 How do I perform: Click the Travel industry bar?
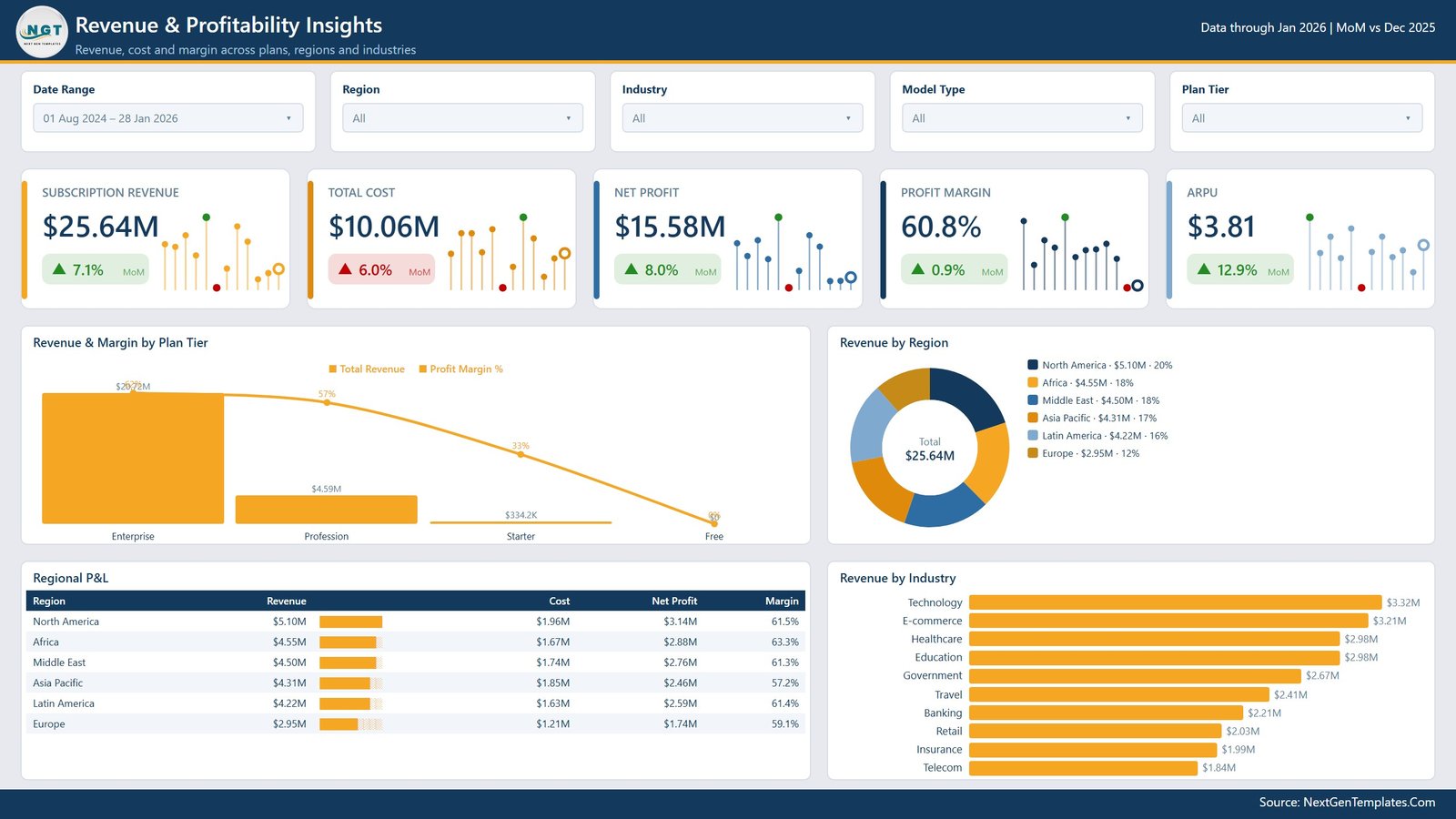pos(1119,694)
